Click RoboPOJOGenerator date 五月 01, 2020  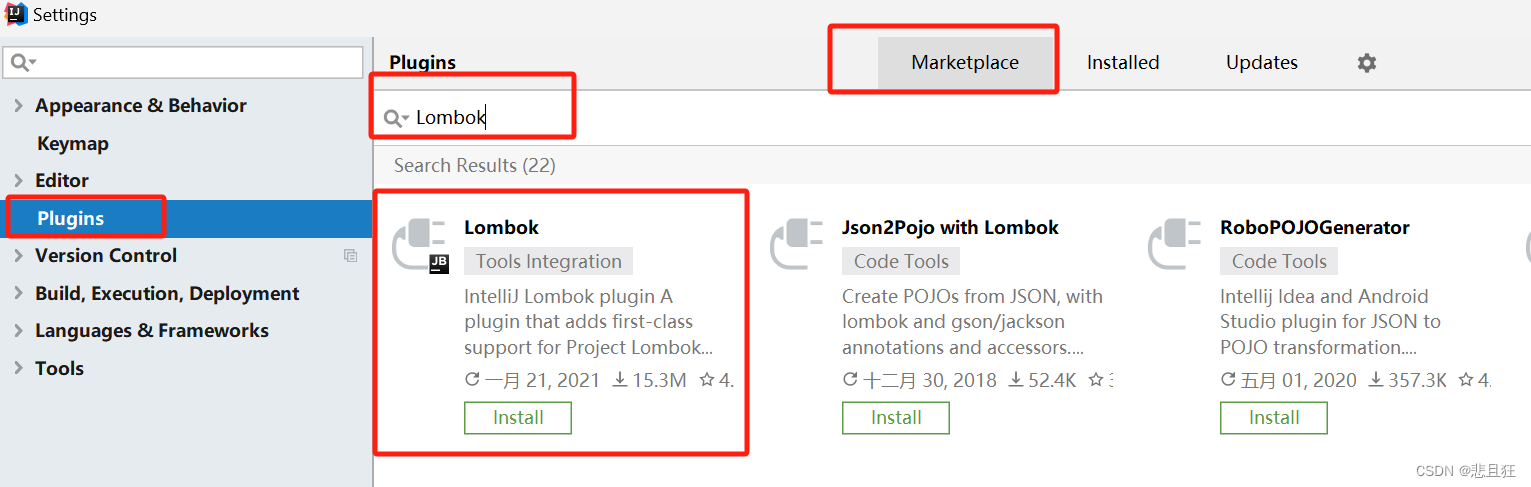point(1289,381)
